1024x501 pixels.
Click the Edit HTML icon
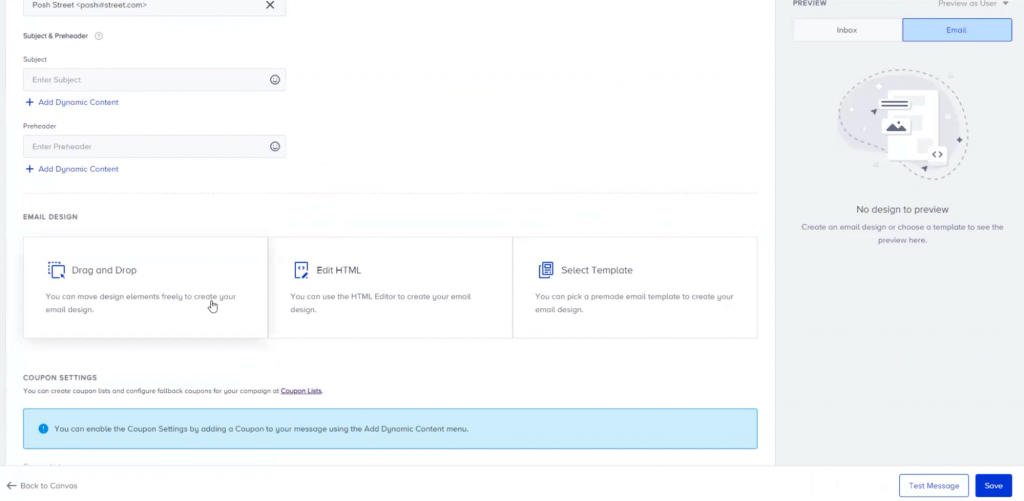301,270
